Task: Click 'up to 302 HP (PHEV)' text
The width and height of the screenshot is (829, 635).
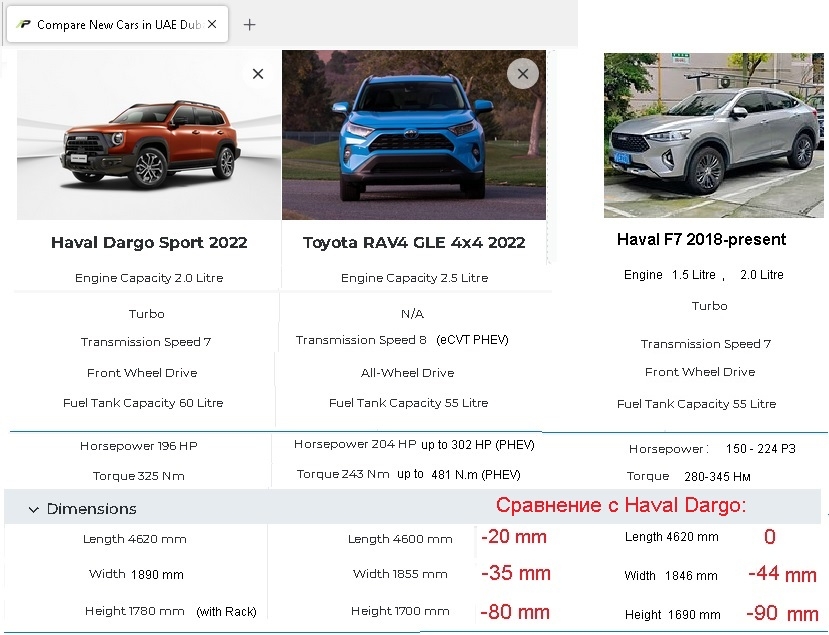Action: pos(478,445)
